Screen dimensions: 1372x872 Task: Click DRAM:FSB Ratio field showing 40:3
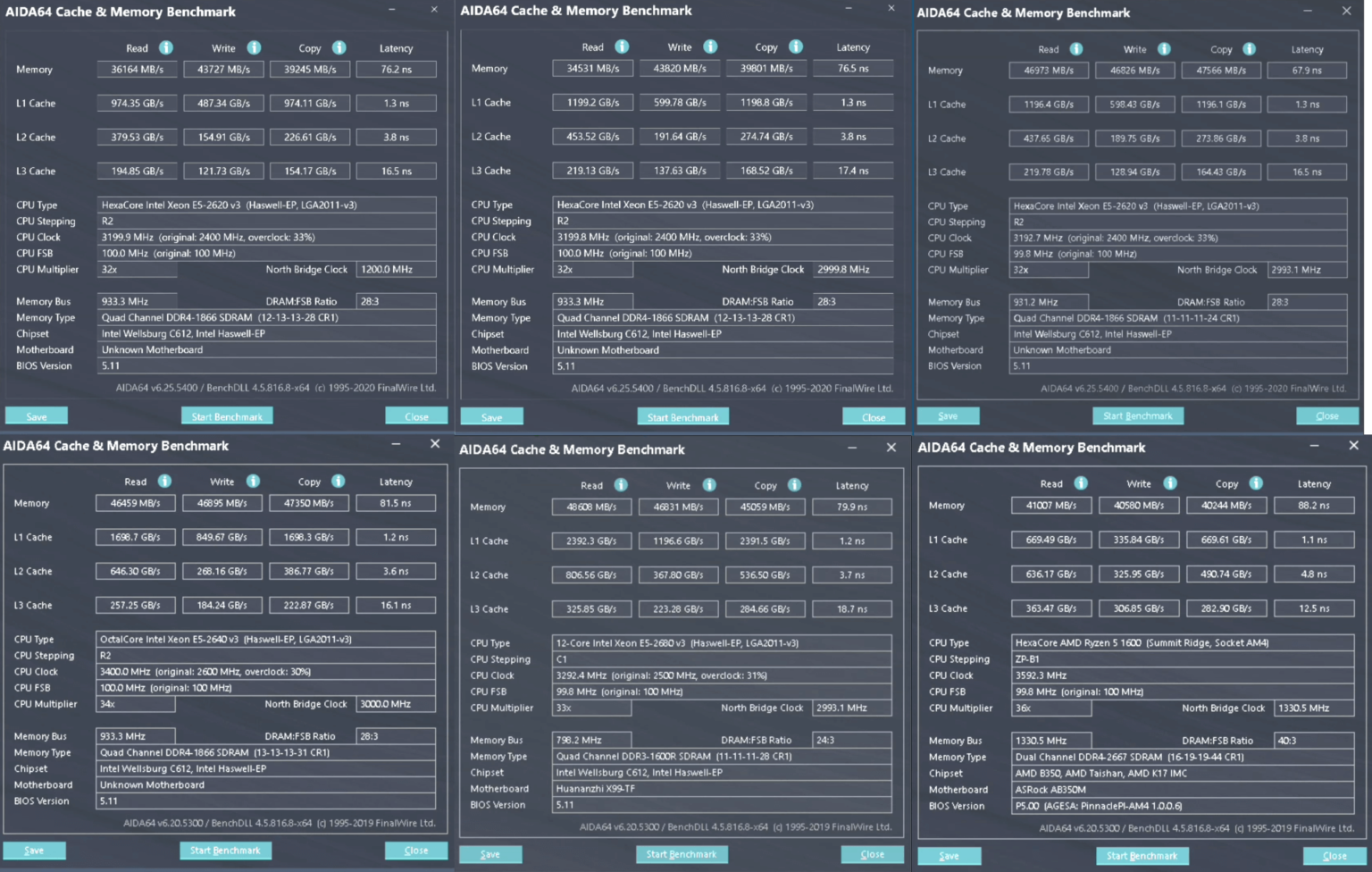tap(1314, 741)
